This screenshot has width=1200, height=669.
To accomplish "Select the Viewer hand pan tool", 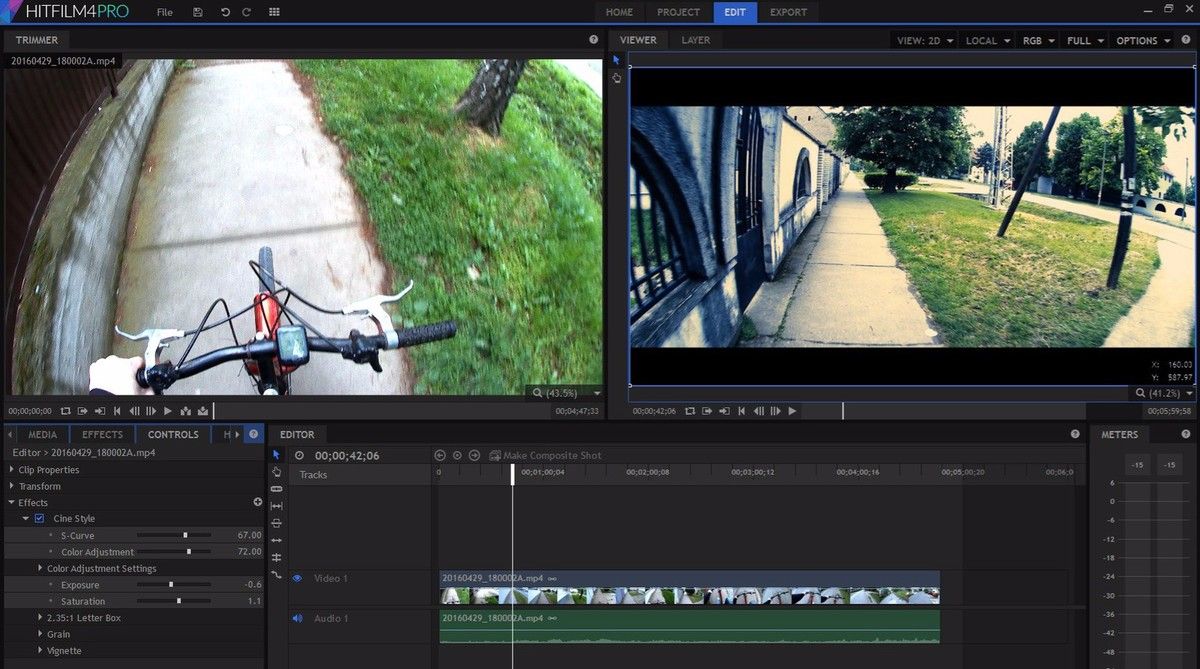I will (x=617, y=77).
